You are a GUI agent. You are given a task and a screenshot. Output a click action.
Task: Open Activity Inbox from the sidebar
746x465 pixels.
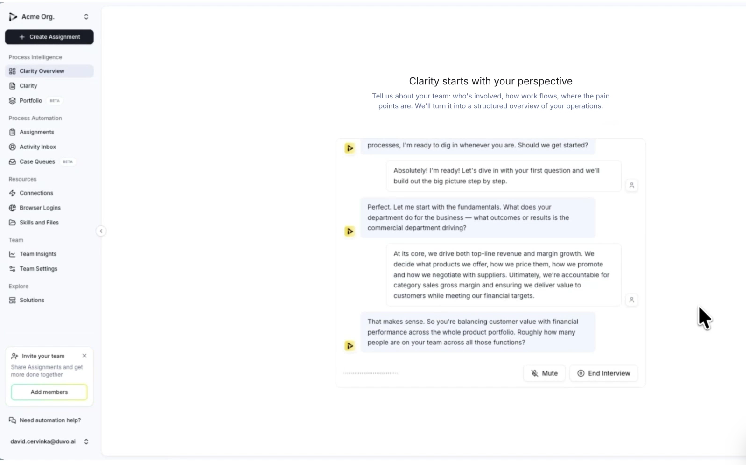38,147
